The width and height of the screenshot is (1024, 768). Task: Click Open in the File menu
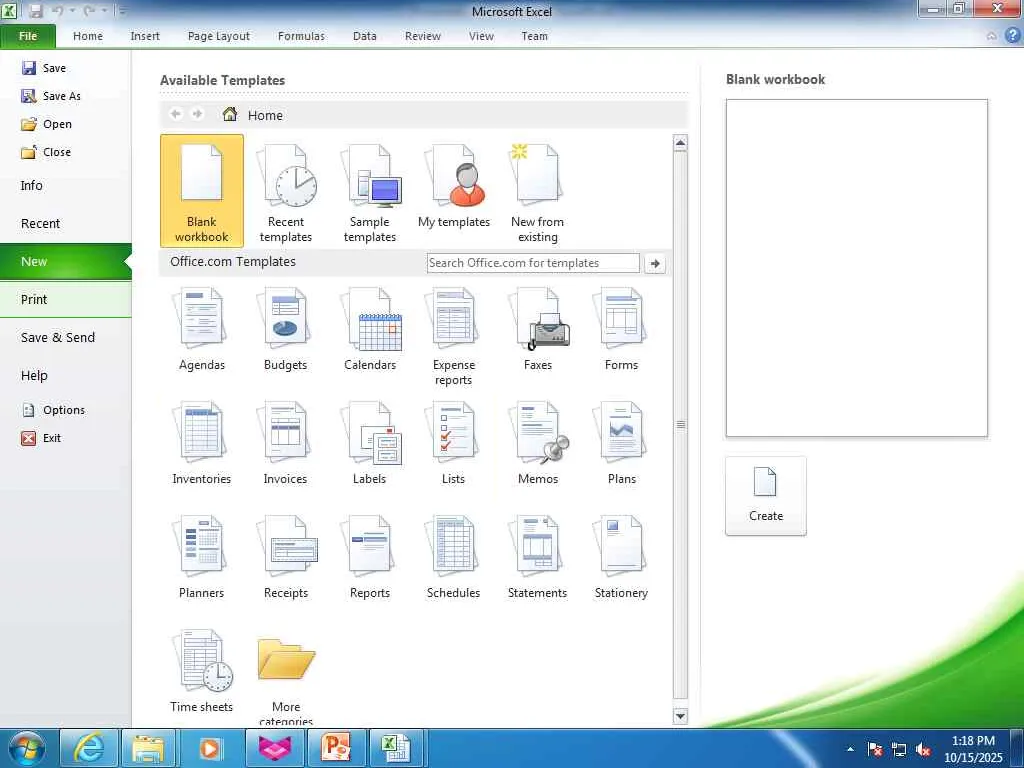pyautogui.click(x=46, y=124)
